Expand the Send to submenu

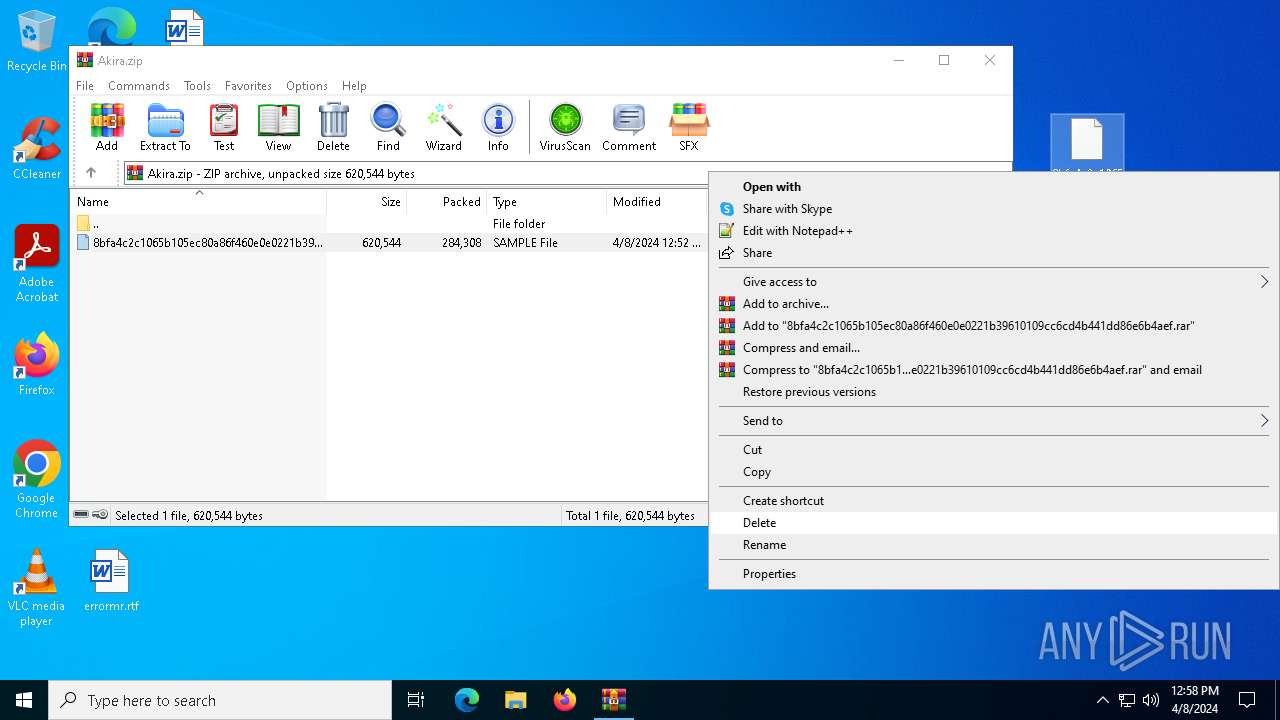point(993,421)
